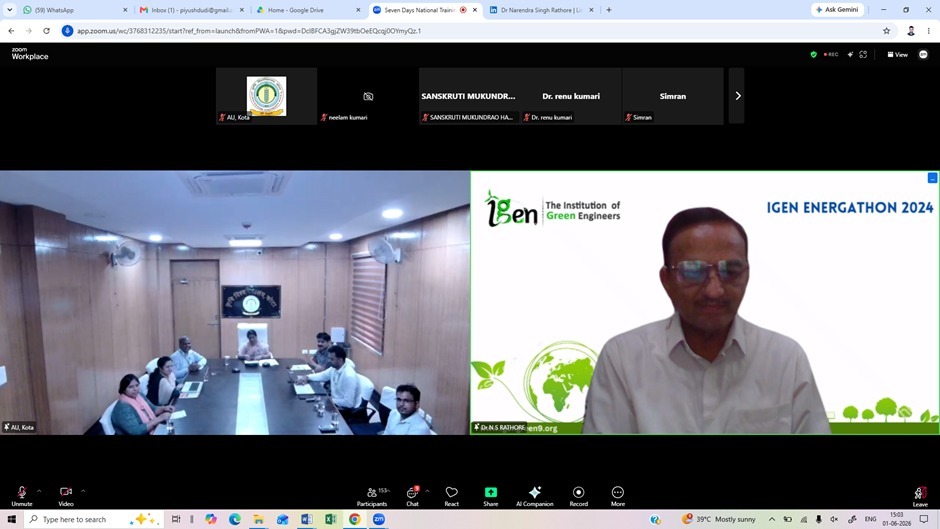Go forward in browser
The height and width of the screenshot is (529, 940).
point(28,31)
